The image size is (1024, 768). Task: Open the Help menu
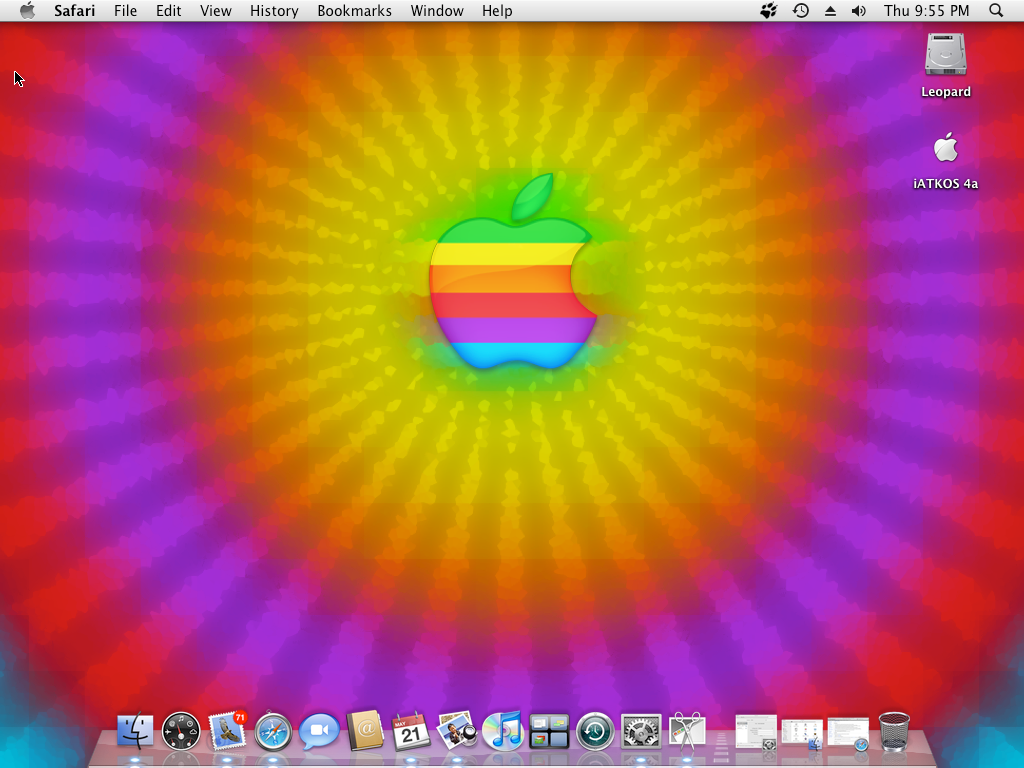click(497, 11)
